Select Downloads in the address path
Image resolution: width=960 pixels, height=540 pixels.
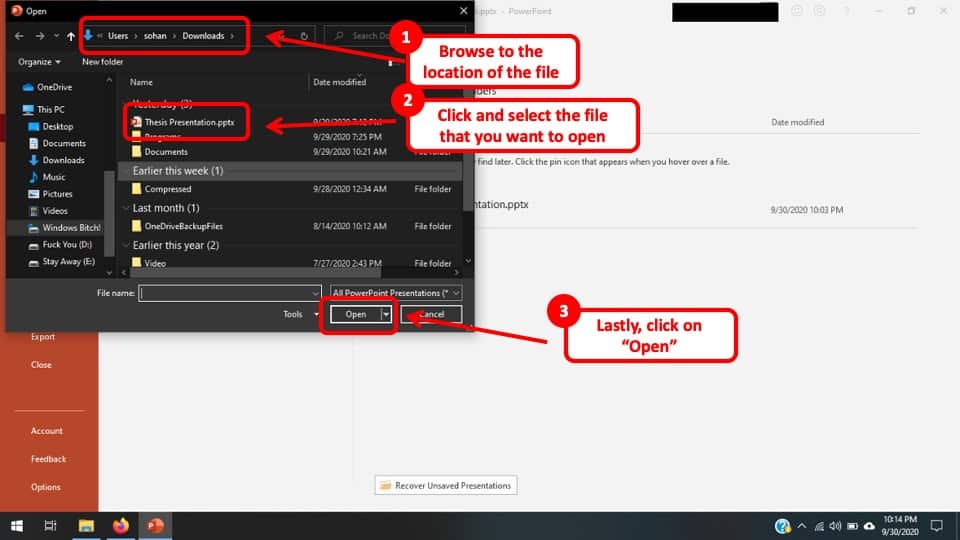click(203, 36)
